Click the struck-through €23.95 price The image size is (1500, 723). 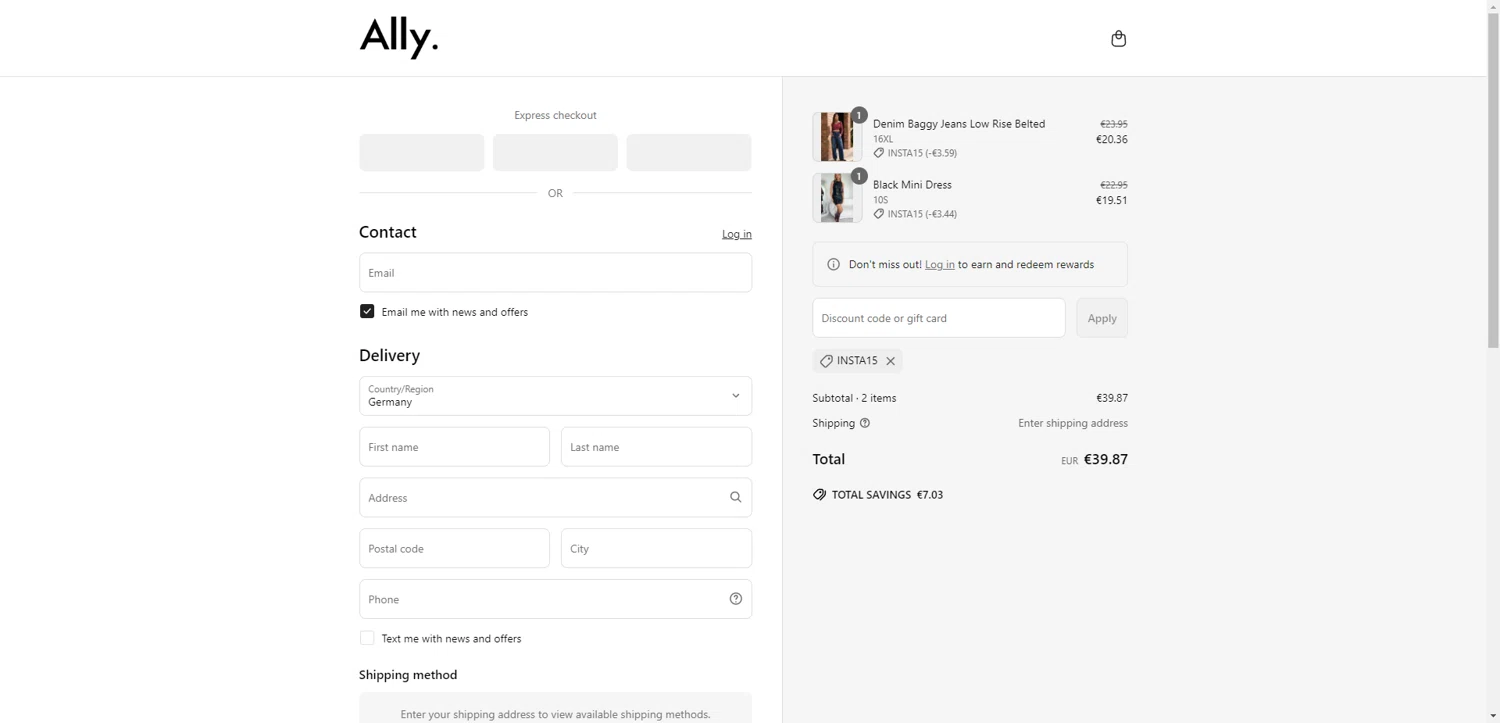1114,124
